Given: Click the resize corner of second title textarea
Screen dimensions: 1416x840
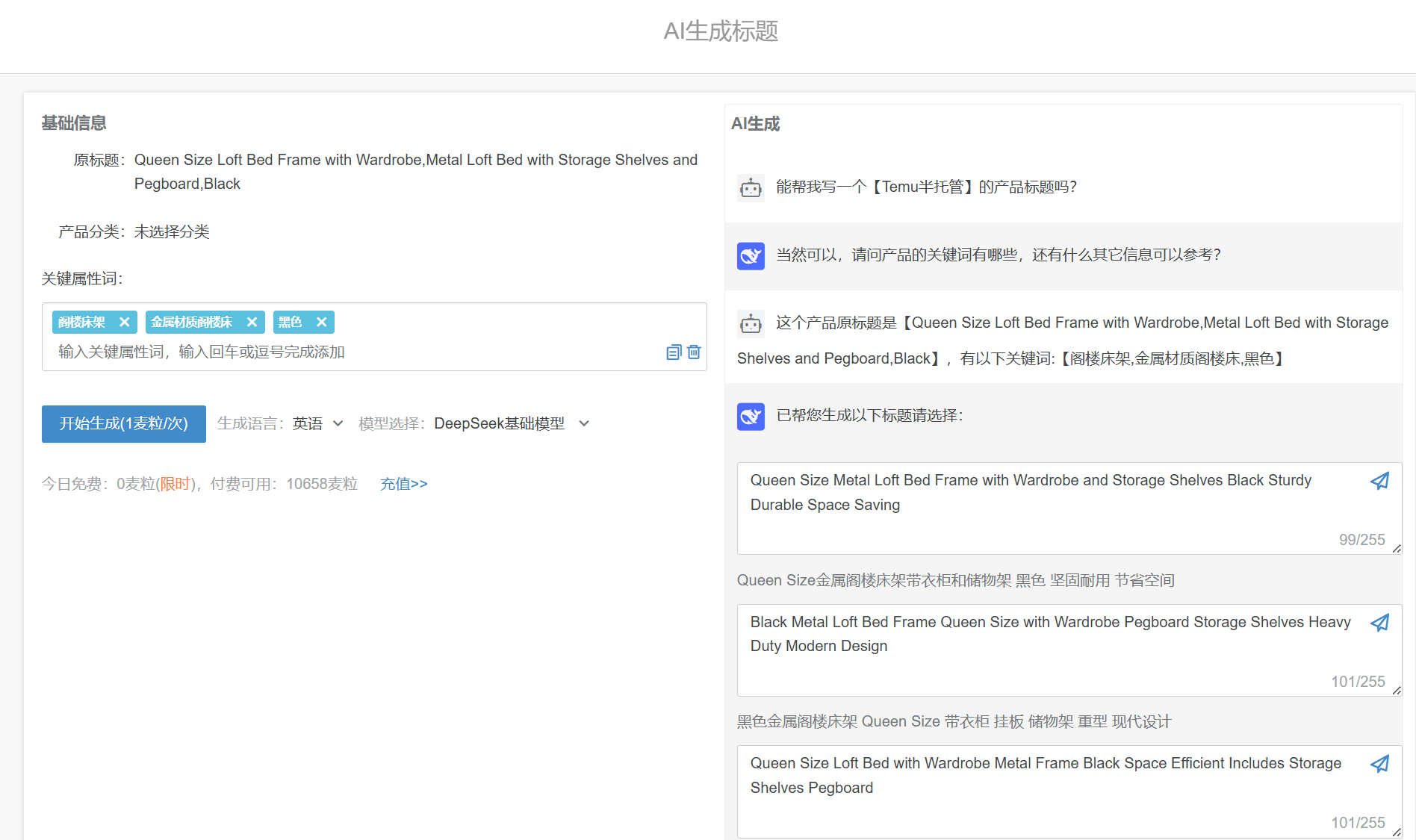Looking at the screenshot, I should pyautogui.click(x=1396, y=691).
